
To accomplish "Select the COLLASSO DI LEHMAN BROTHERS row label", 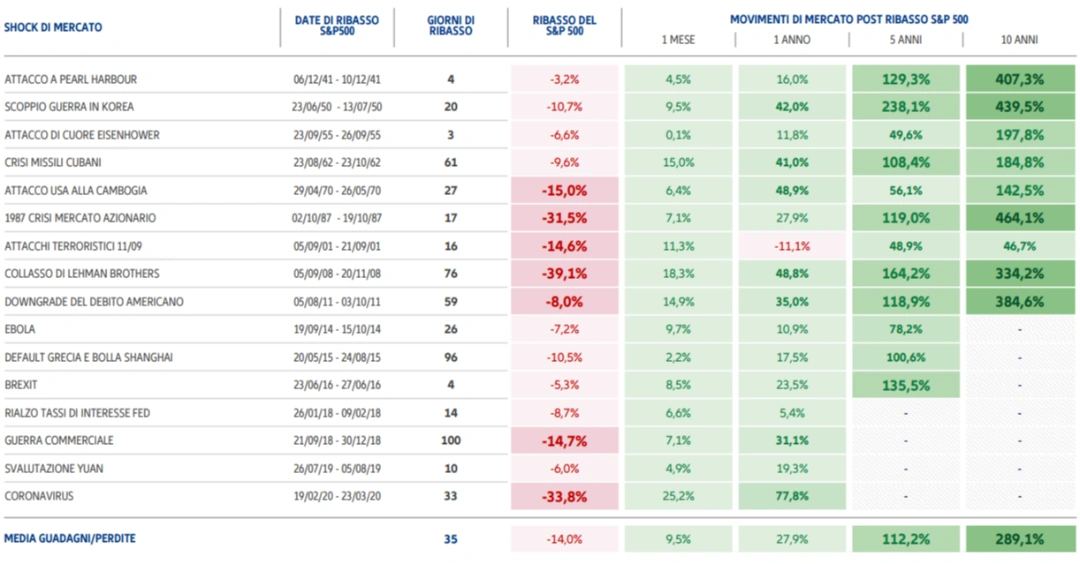I will coord(82,273).
